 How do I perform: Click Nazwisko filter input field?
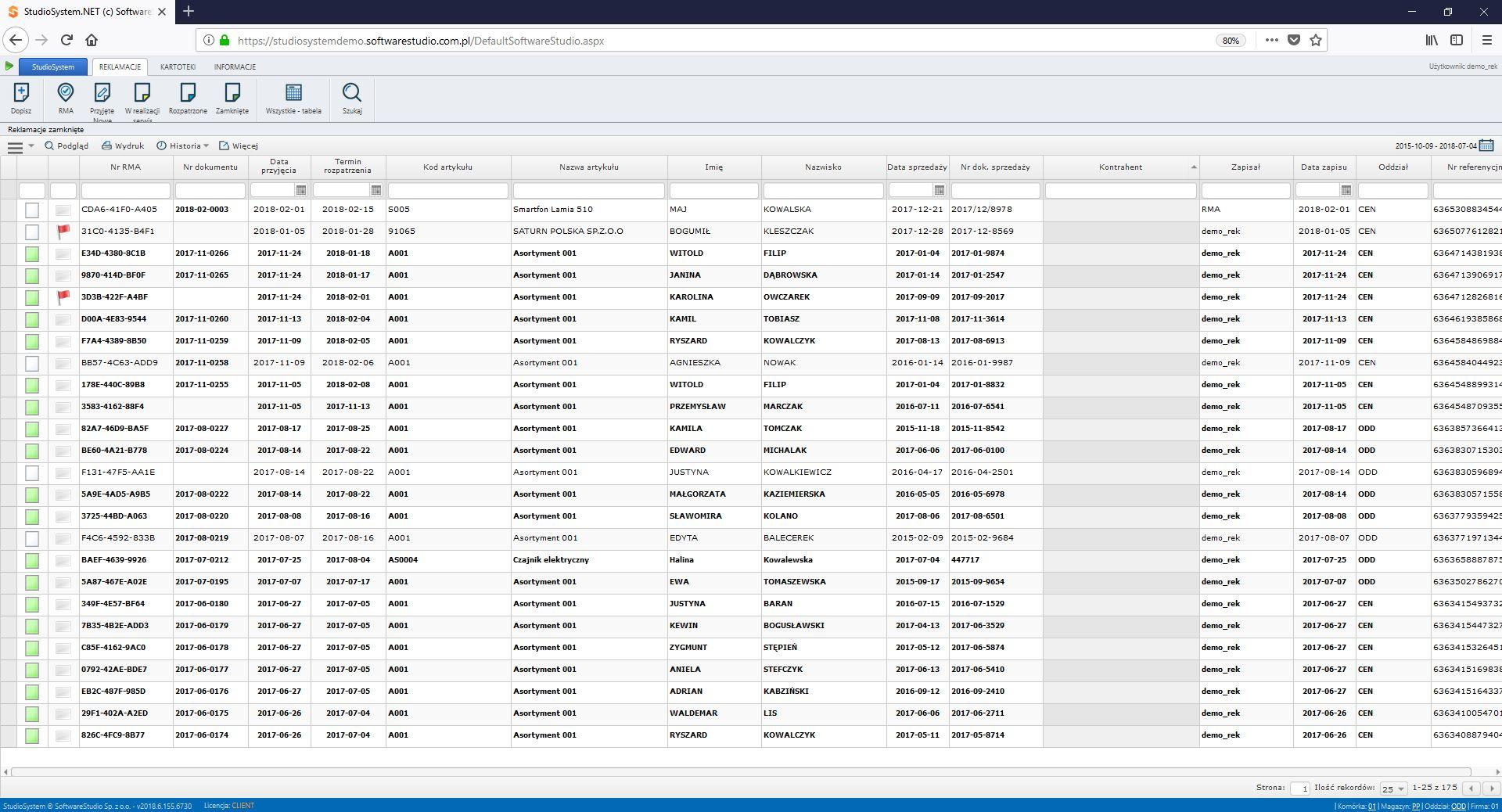824,190
